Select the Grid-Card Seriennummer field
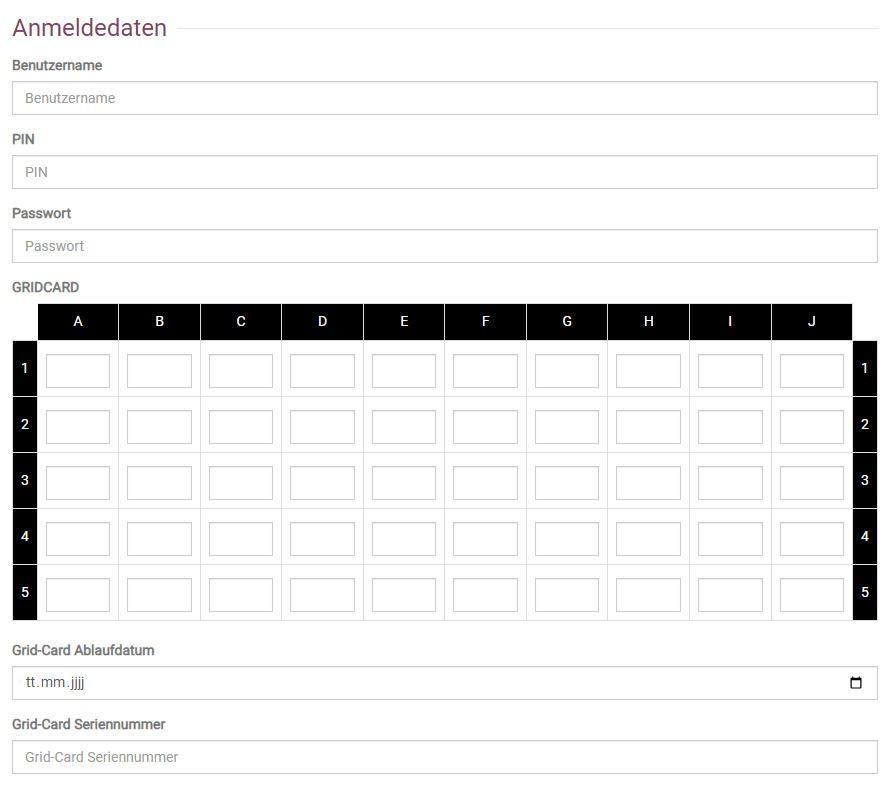This screenshot has width=885, height=793. click(x=444, y=757)
